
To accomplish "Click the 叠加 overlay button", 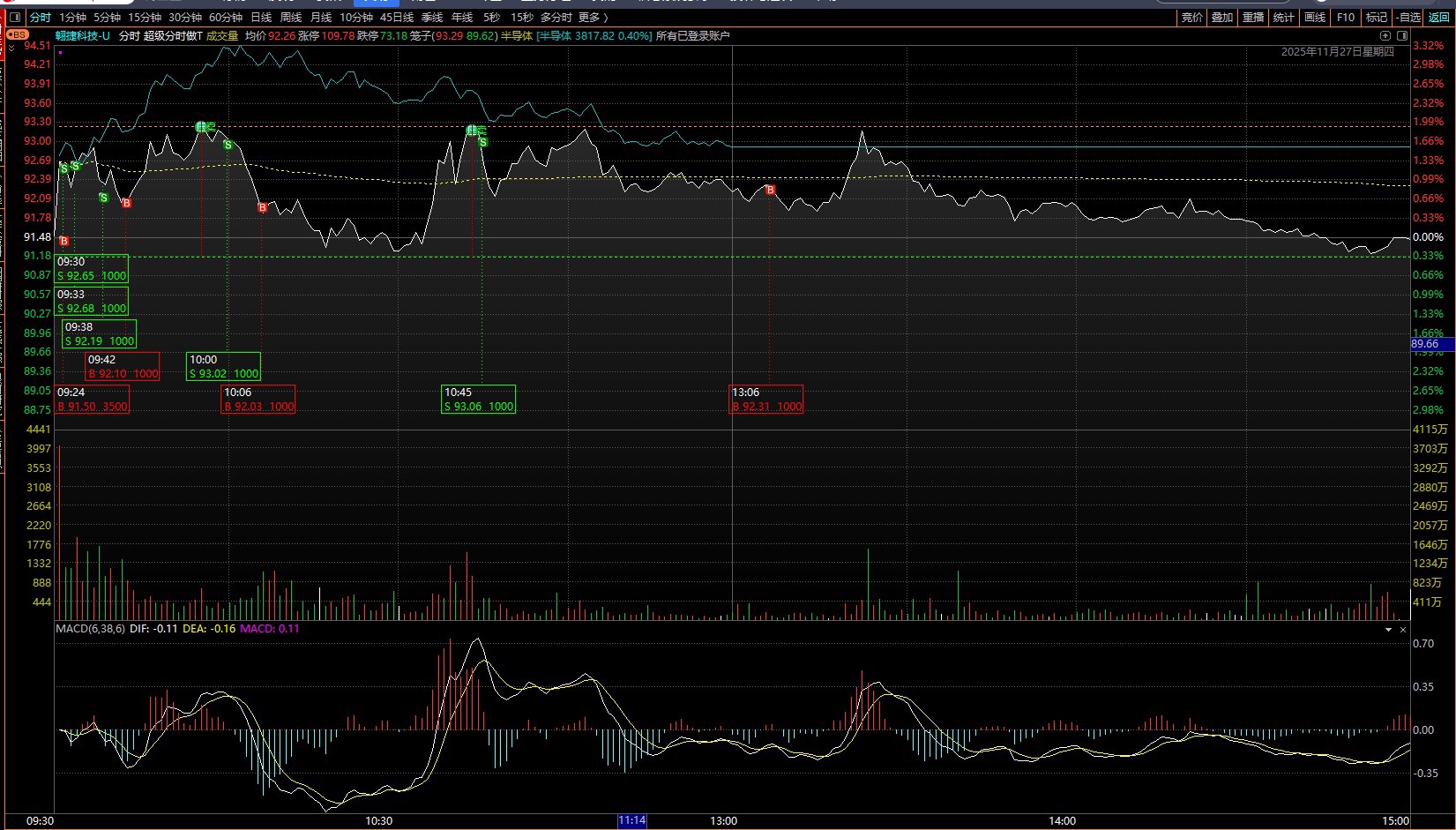I will pyautogui.click(x=1222, y=18).
